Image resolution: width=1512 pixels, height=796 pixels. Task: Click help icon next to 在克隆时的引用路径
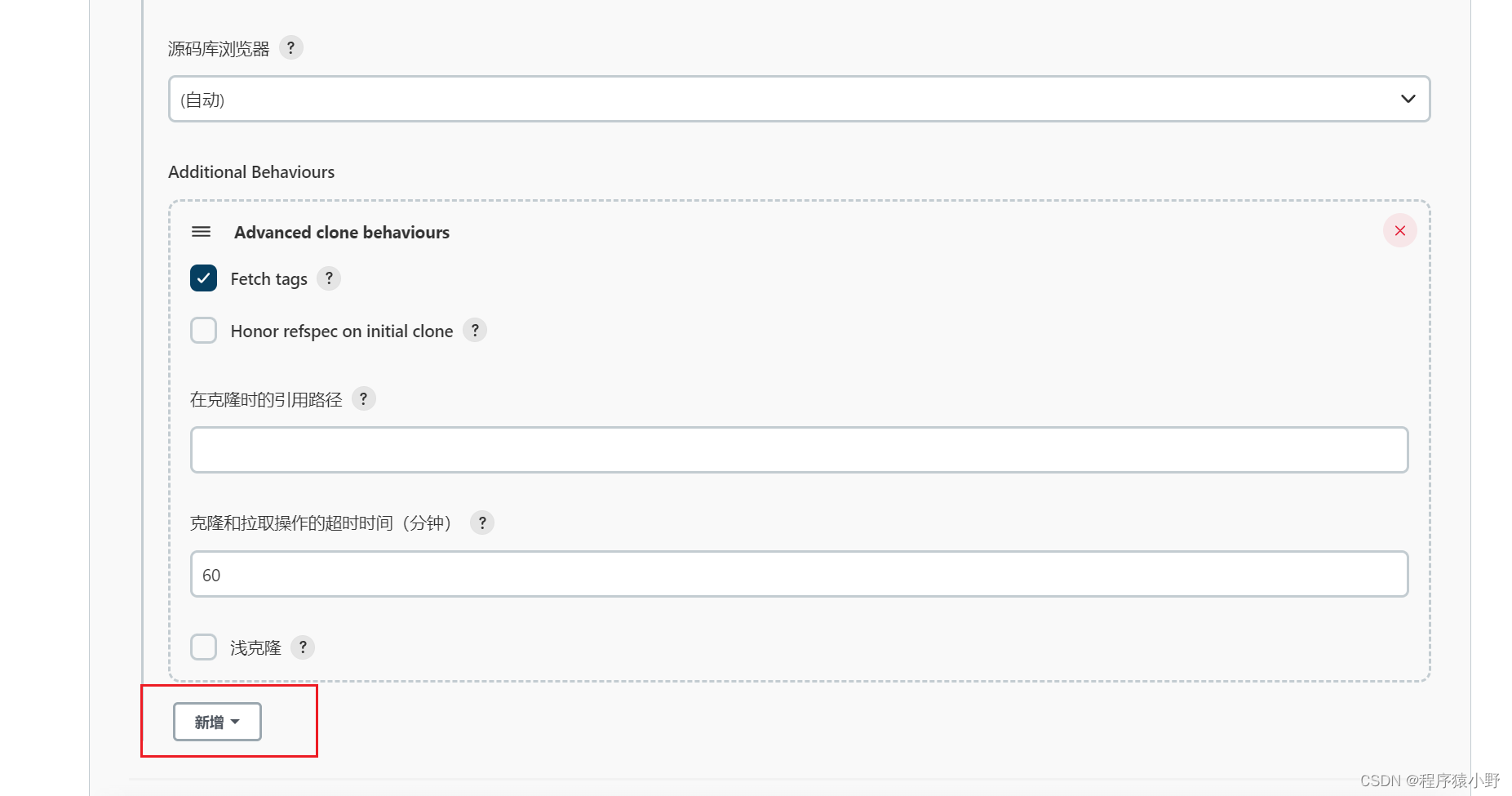coord(364,398)
